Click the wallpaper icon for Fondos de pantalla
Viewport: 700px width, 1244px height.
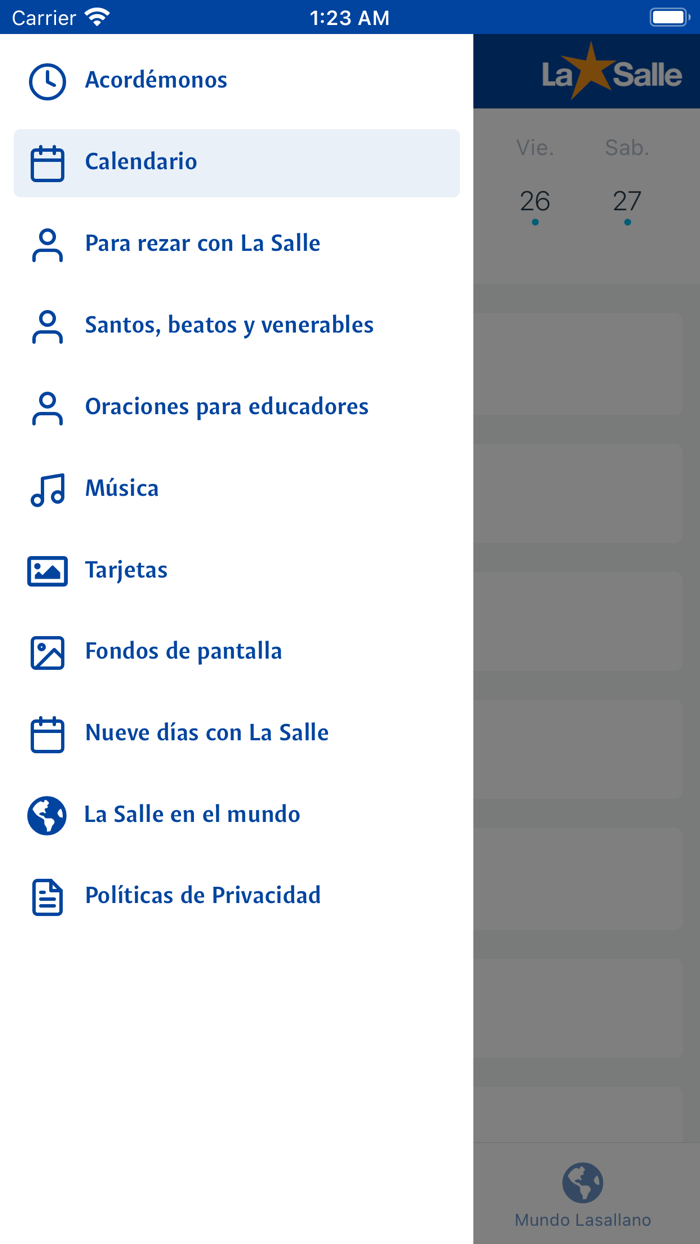pos(46,651)
